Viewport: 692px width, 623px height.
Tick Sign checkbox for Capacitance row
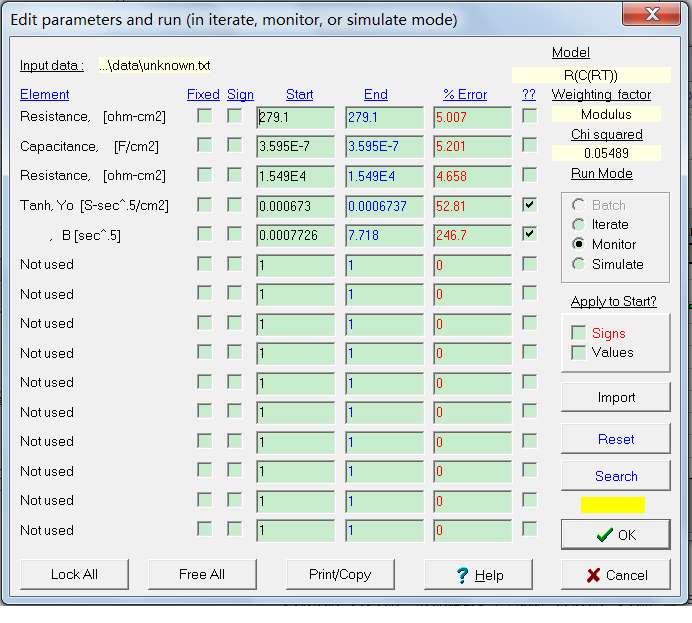pyautogui.click(x=235, y=146)
